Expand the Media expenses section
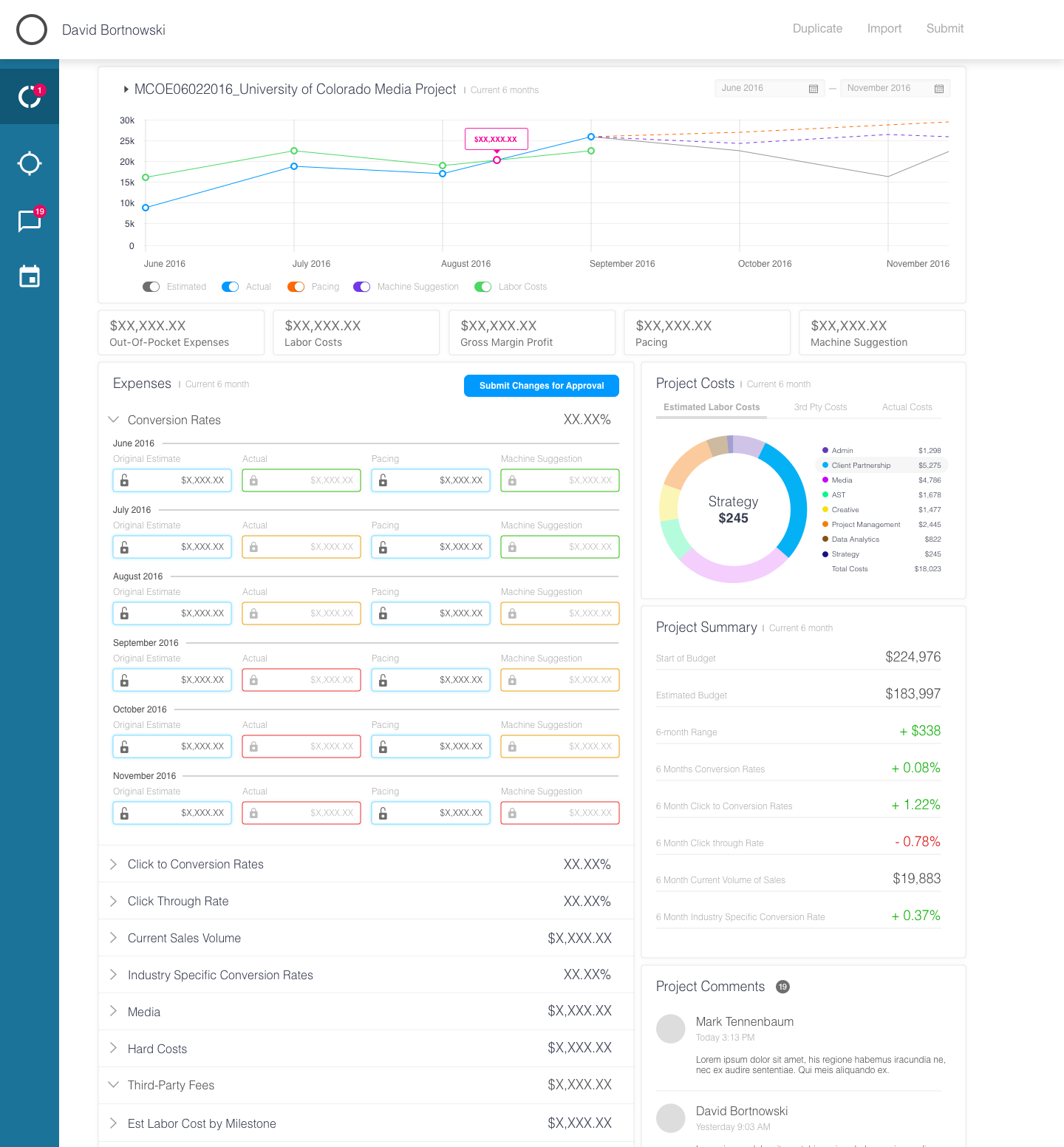 pyautogui.click(x=113, y=1011)
